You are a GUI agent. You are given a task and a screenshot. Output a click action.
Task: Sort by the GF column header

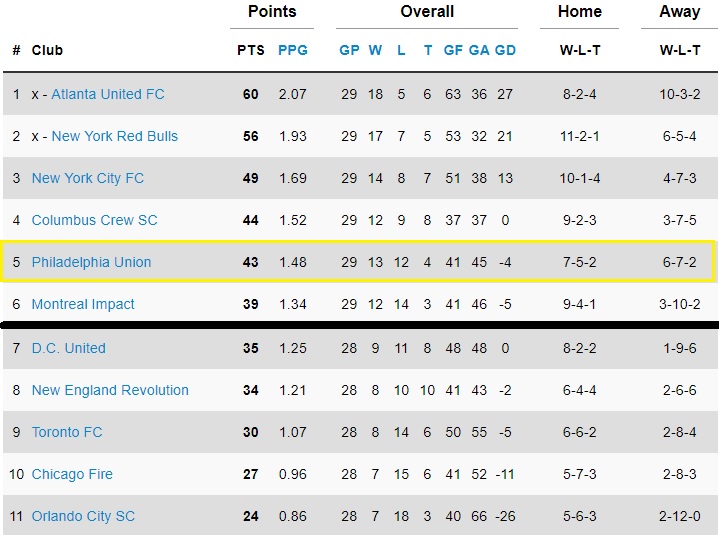(453, 50)
